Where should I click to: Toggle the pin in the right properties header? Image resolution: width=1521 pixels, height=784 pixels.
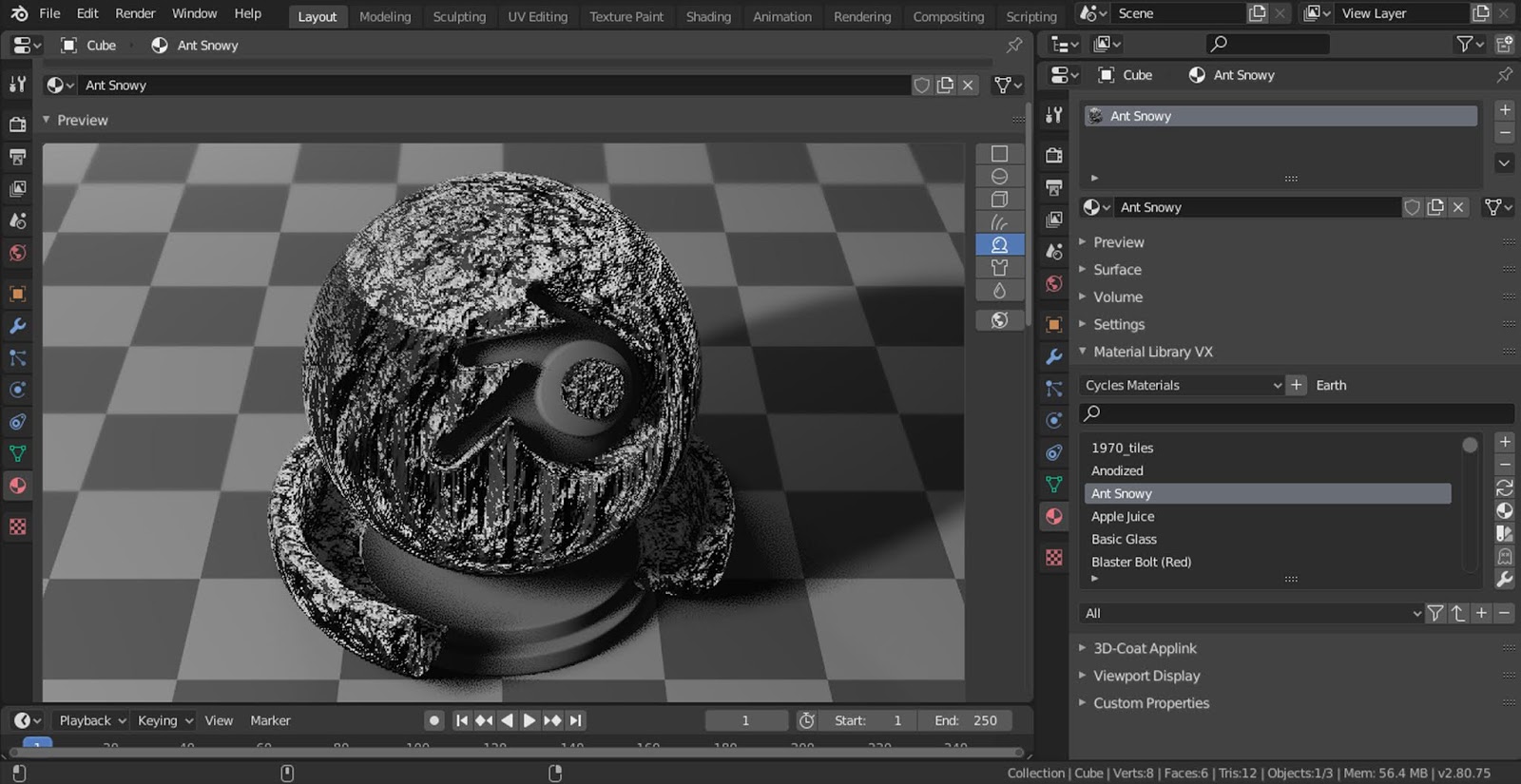tap(1504, 75)
